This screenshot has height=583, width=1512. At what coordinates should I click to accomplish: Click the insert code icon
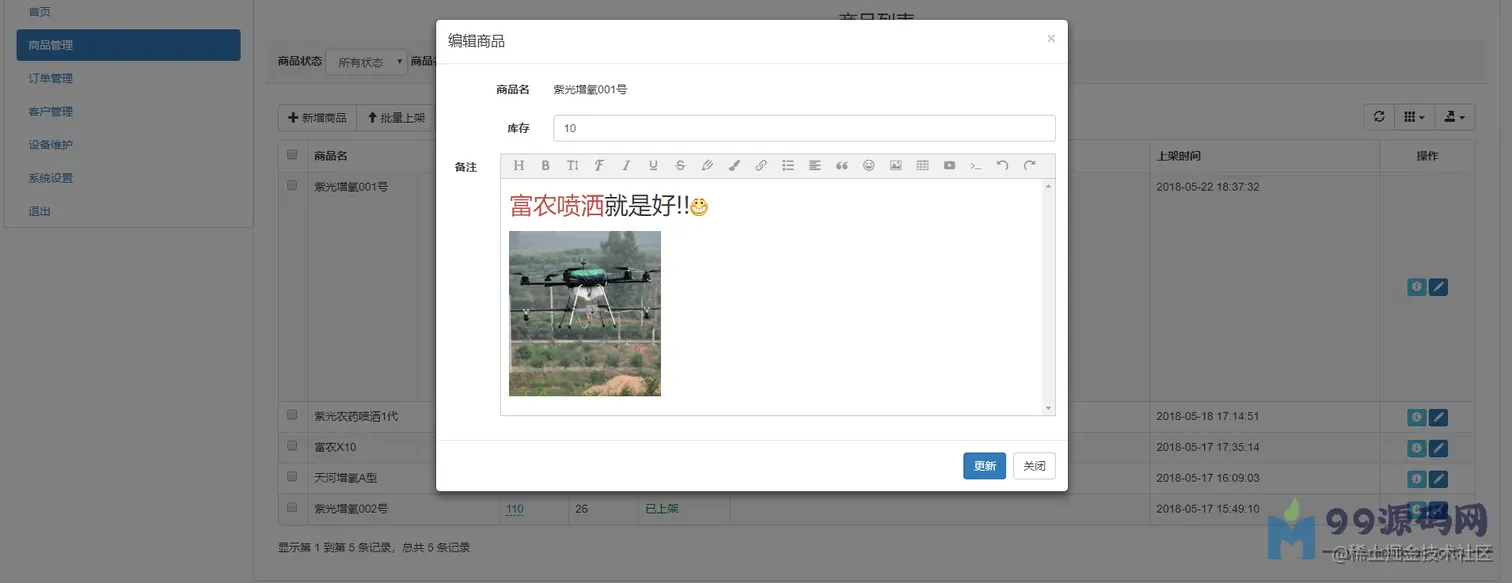point(977,166)
